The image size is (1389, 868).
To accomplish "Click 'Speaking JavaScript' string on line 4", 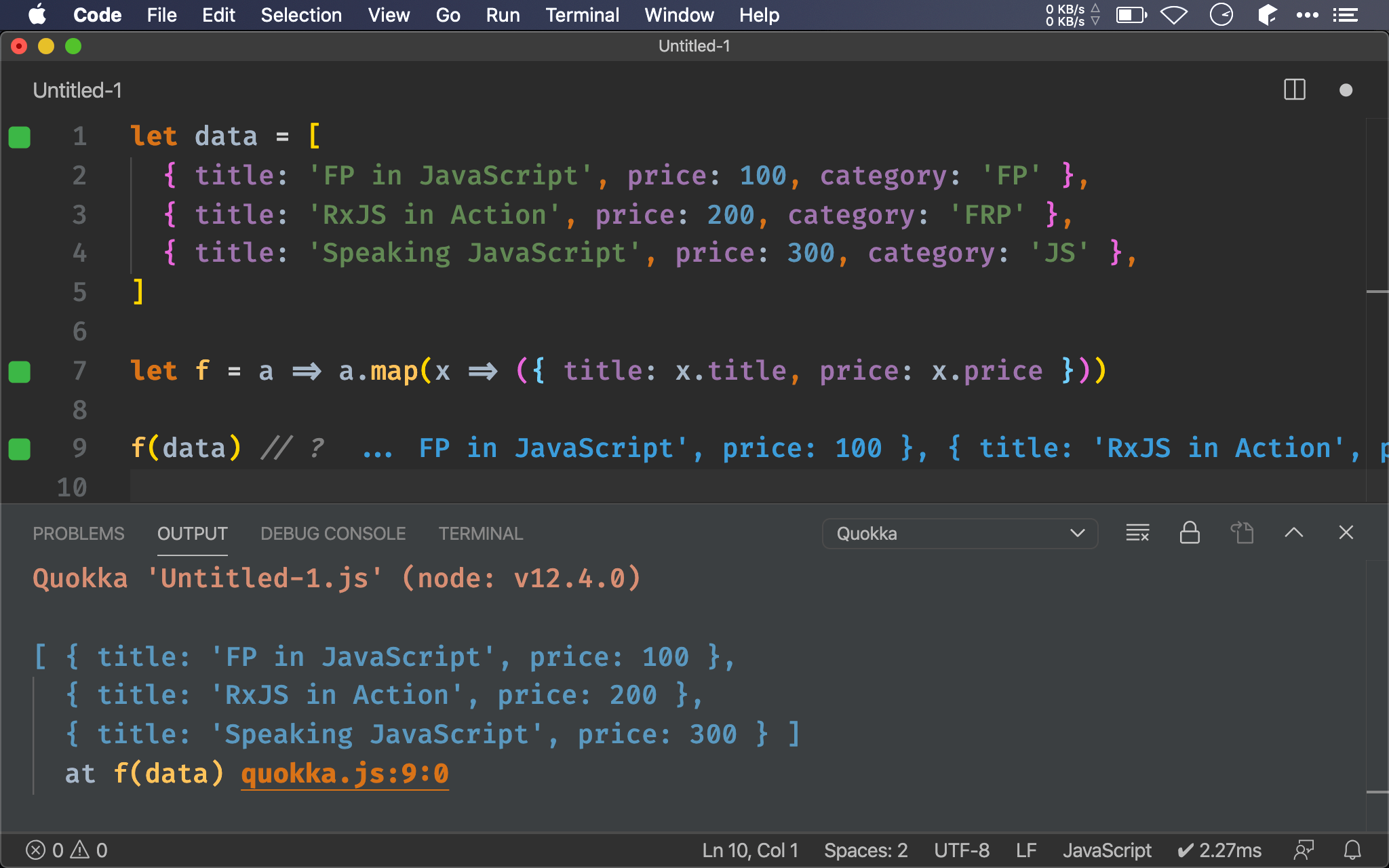I will point(473,253).
